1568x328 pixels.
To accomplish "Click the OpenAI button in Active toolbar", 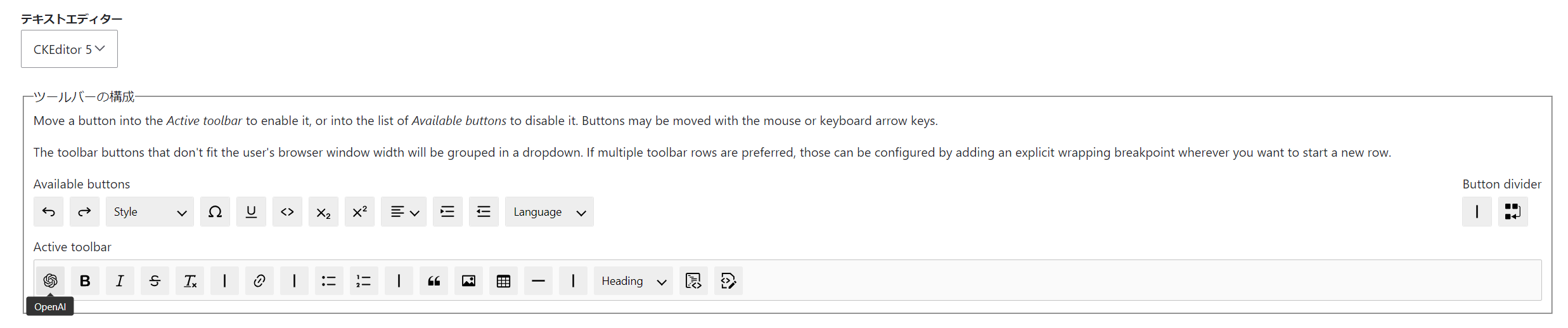I will [50, 280].
